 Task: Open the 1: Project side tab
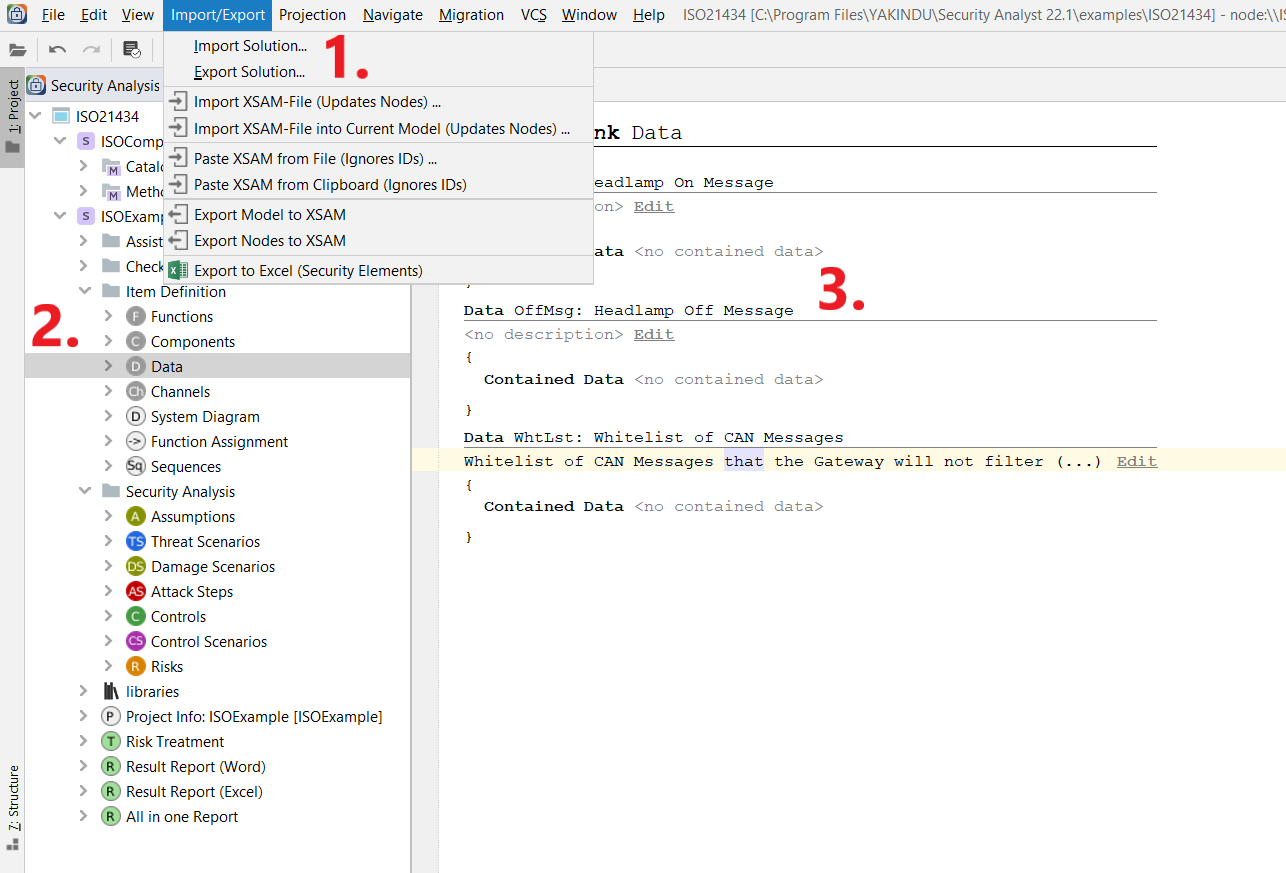point(13,118)
